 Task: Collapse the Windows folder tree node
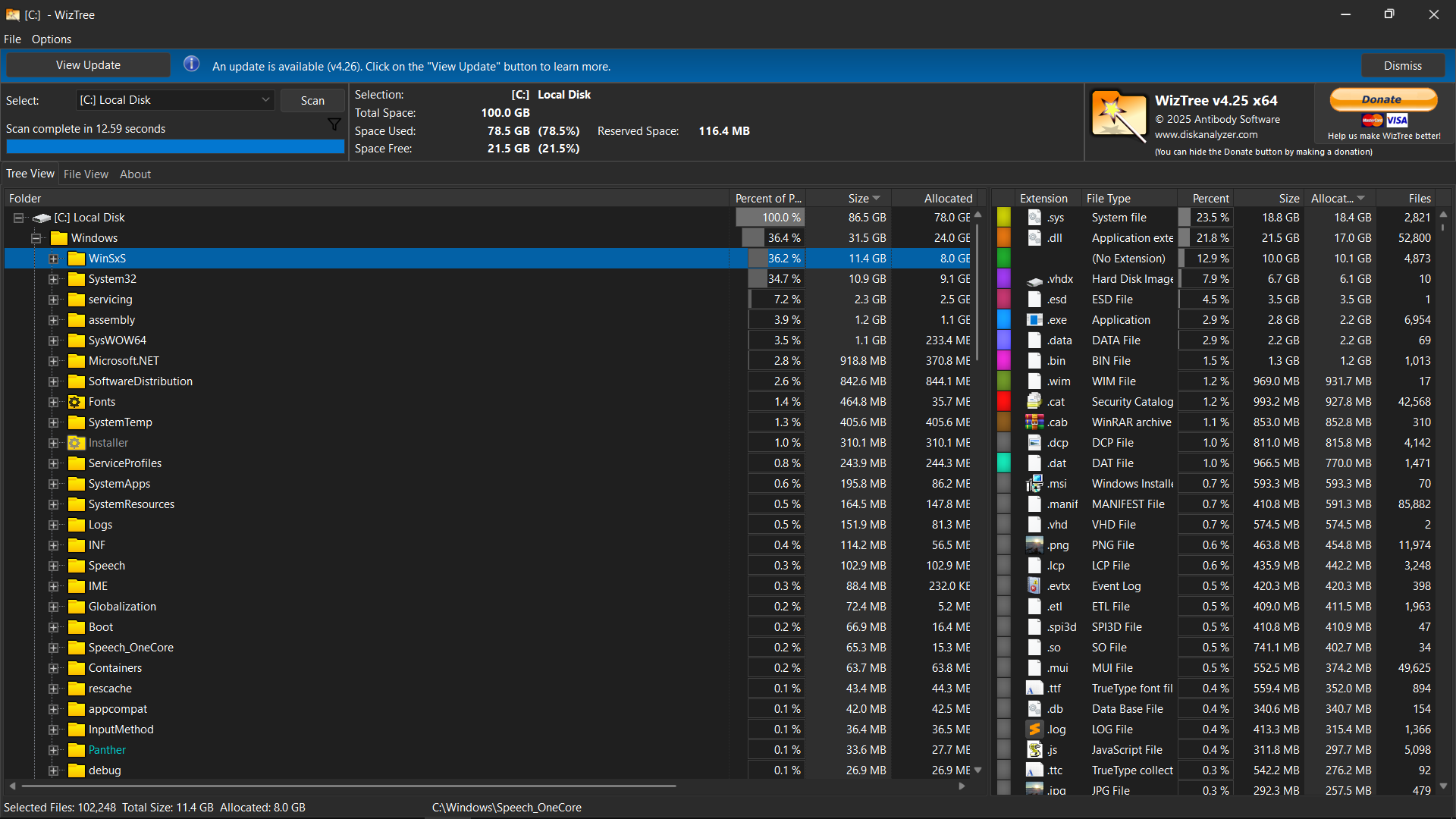(36, 238)
